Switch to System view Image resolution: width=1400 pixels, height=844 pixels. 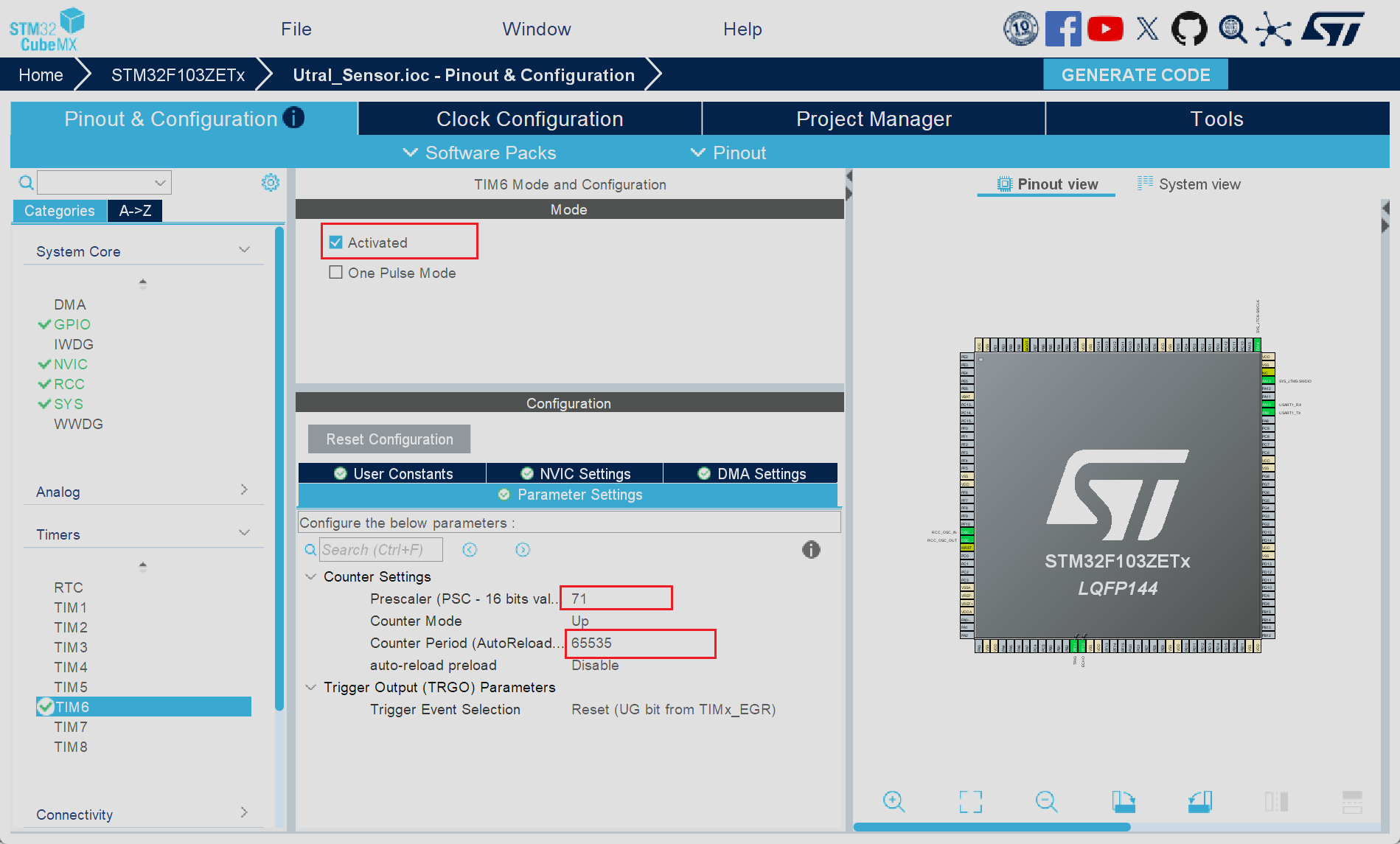point(1188,184)
